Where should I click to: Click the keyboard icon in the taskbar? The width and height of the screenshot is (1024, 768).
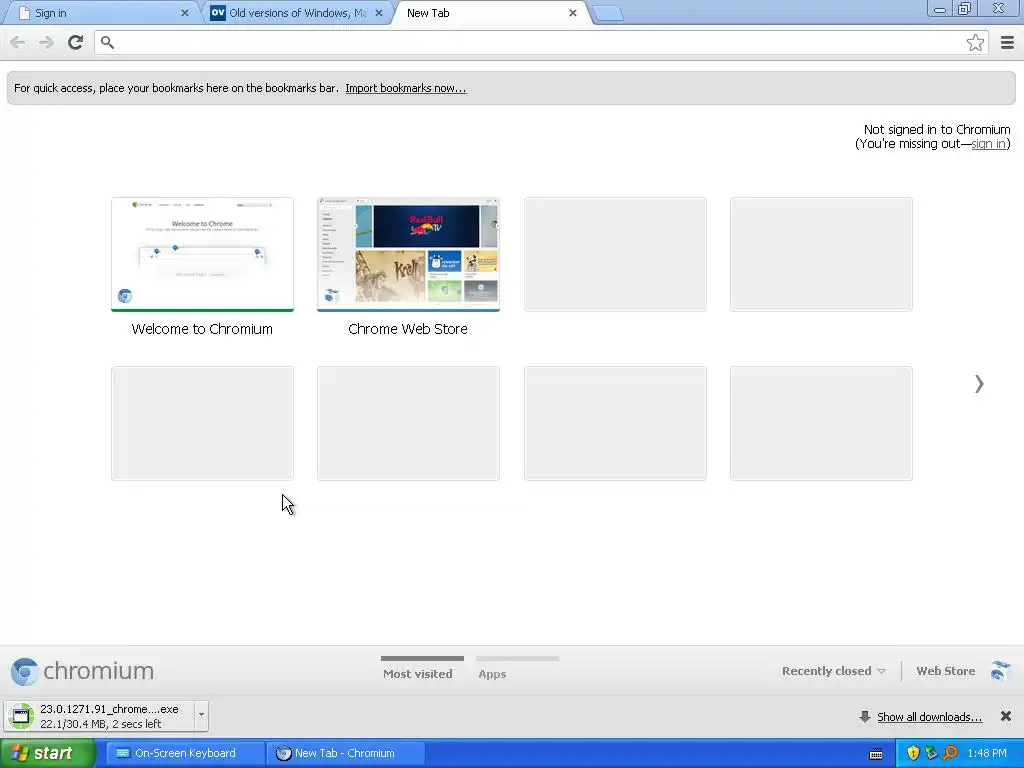tap(876, 754)
